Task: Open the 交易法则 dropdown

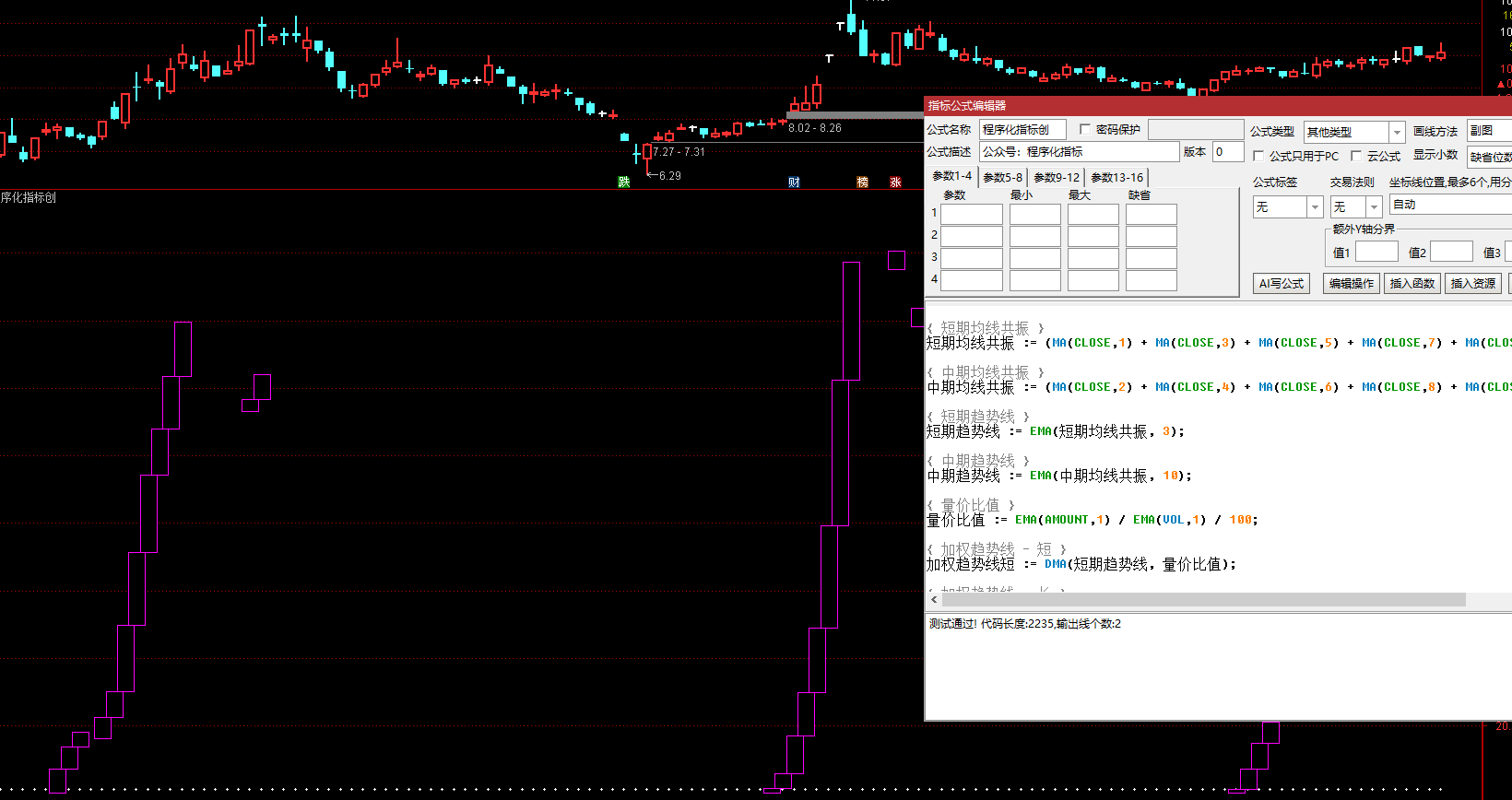Action: click(1374, 207)
